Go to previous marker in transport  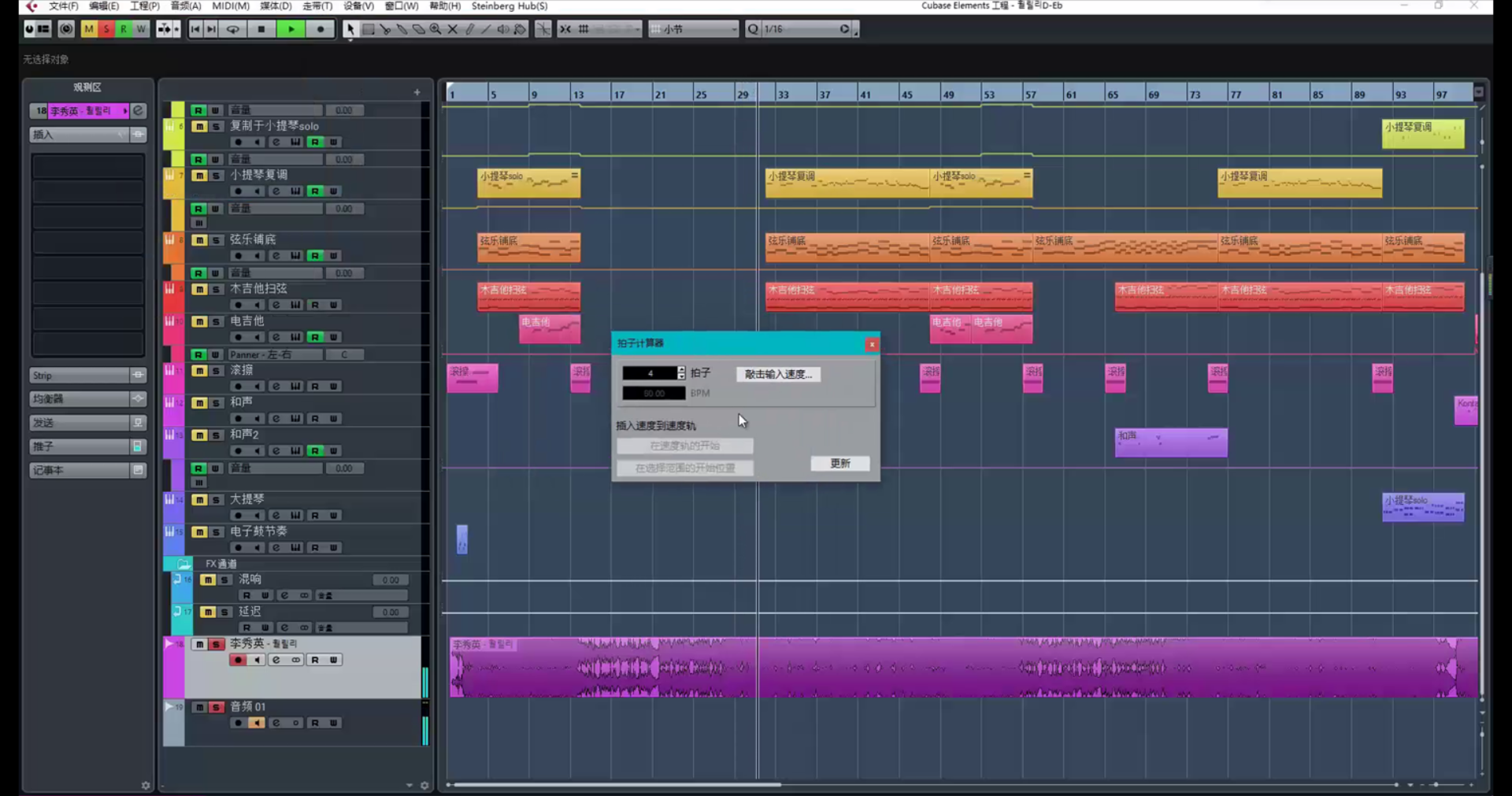coord(195,29)
